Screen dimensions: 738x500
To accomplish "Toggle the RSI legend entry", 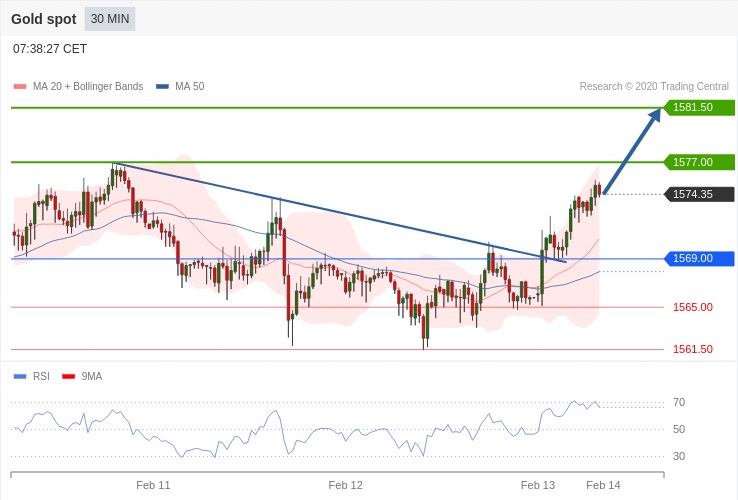I will [x=40, y=376].
